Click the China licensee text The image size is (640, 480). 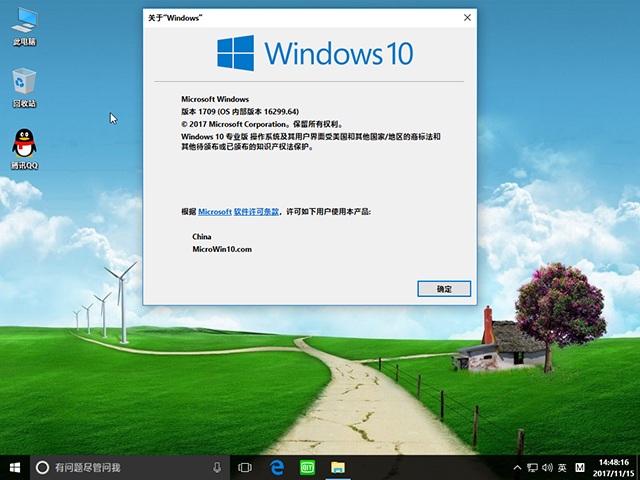coord(202,236)
